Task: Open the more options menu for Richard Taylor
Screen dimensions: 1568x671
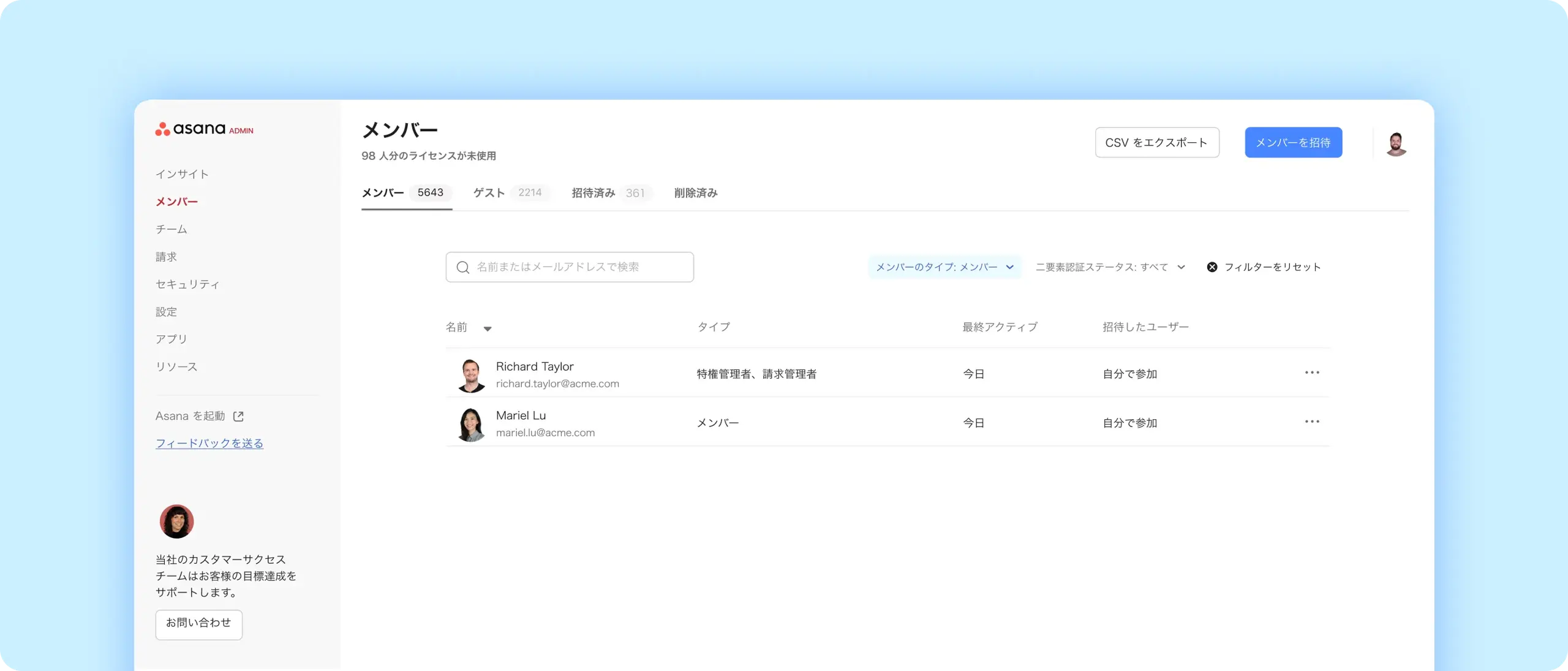Action: 1312,373
